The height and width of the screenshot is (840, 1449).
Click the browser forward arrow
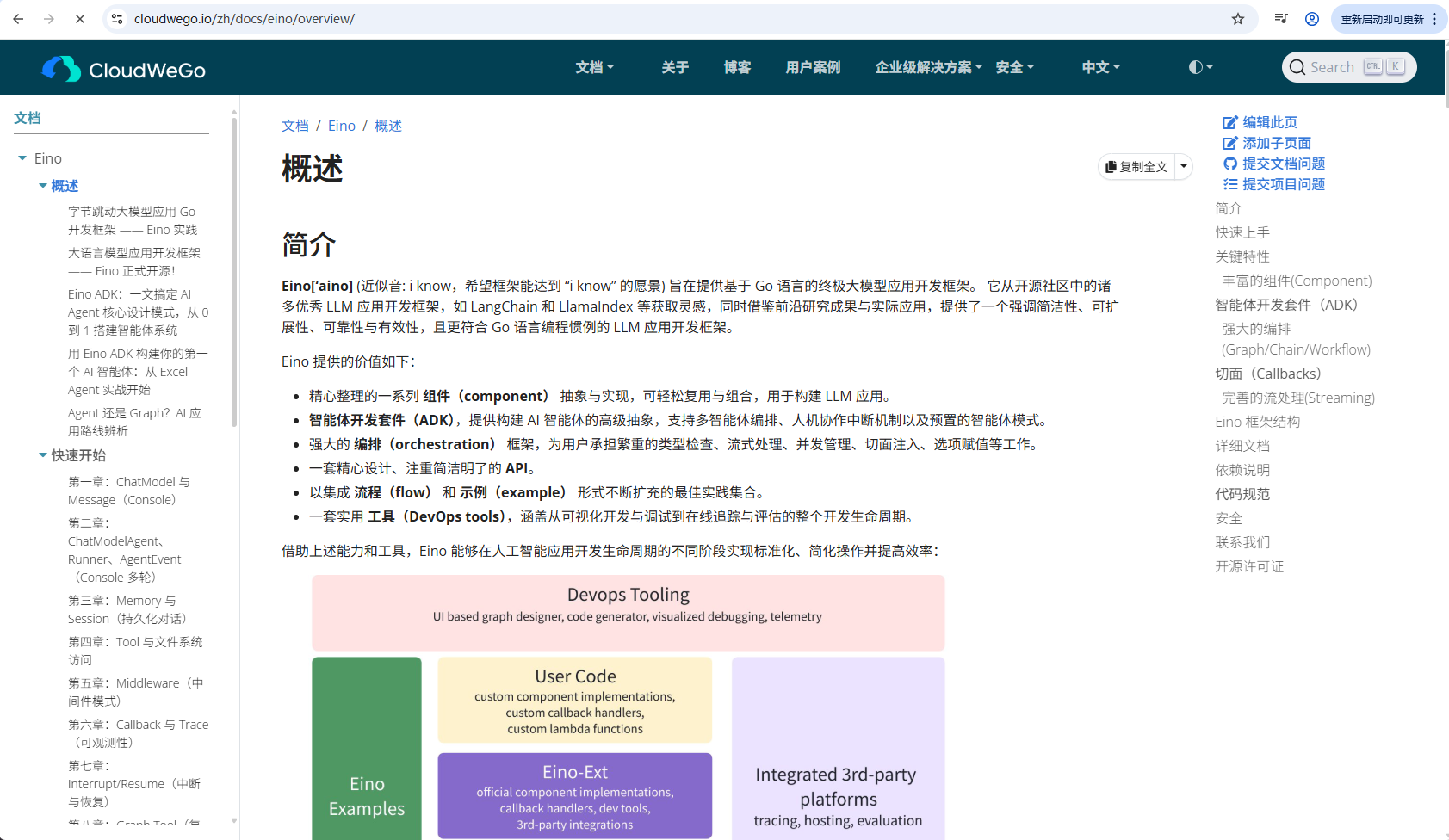[49, 19]
